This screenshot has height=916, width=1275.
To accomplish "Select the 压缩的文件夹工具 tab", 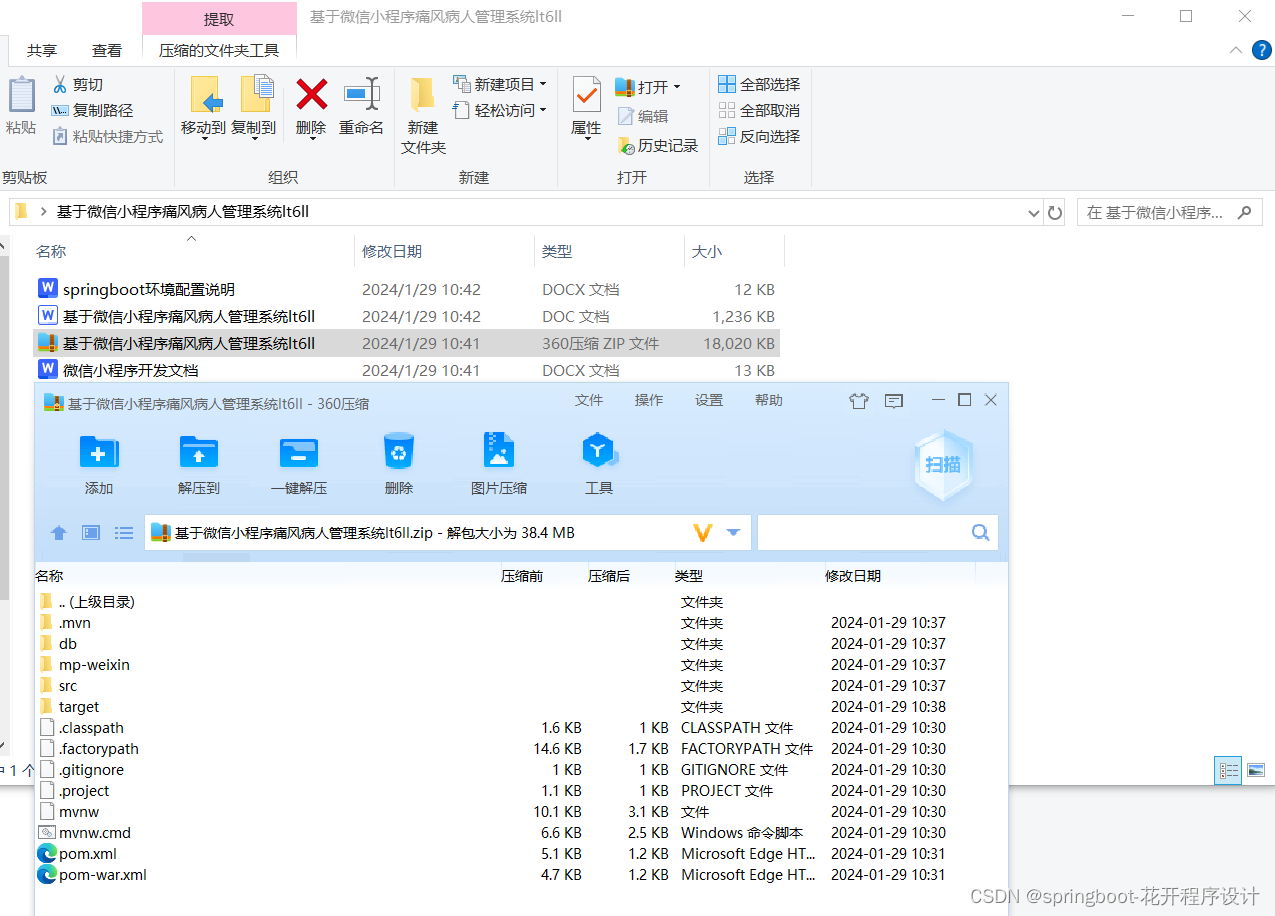I will click(219, 50).
